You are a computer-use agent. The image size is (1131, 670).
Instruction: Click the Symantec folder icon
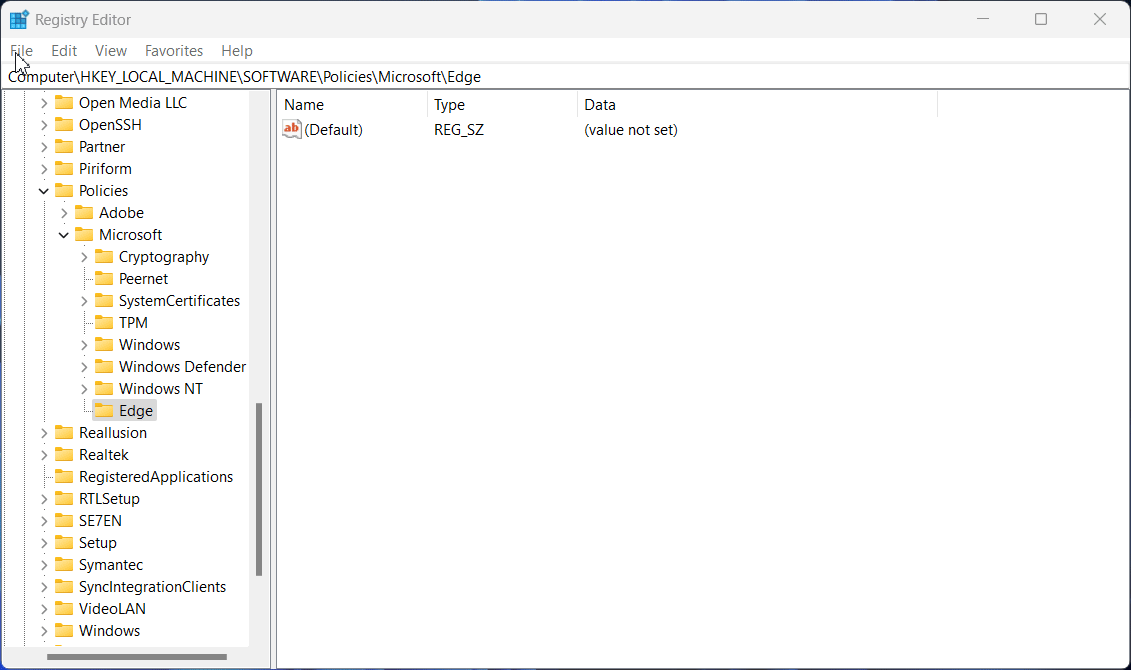click(64, 565)
